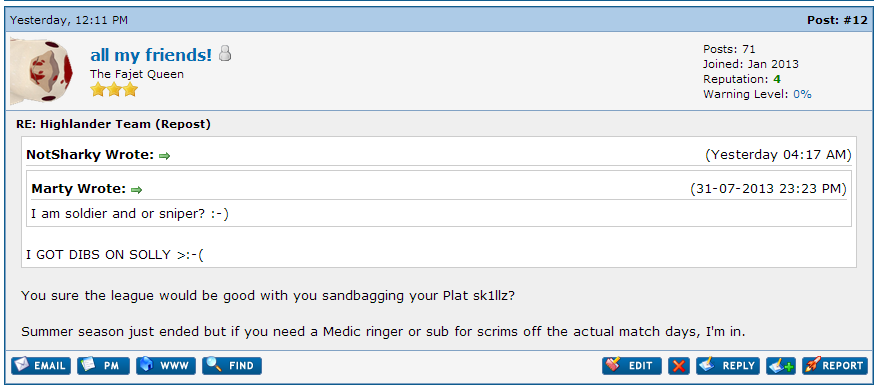This screenshot has width=881, height=389.
Task: Open the "all my friends!" user profile link
Action: point(151,55)
